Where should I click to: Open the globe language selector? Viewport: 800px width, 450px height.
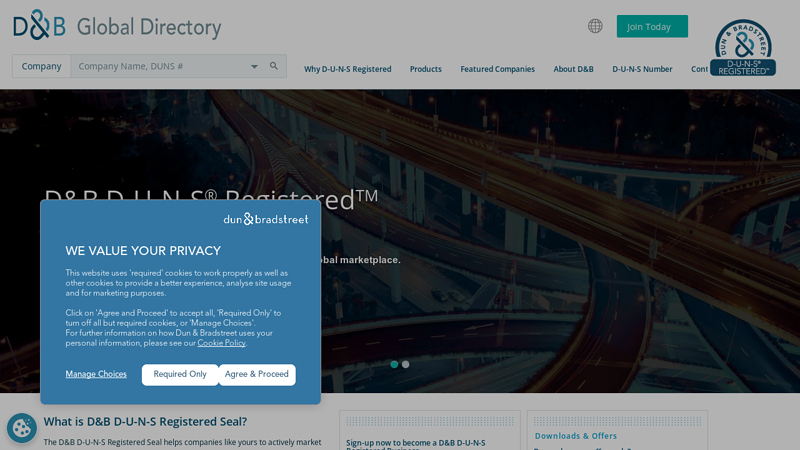tap(595, 26)
